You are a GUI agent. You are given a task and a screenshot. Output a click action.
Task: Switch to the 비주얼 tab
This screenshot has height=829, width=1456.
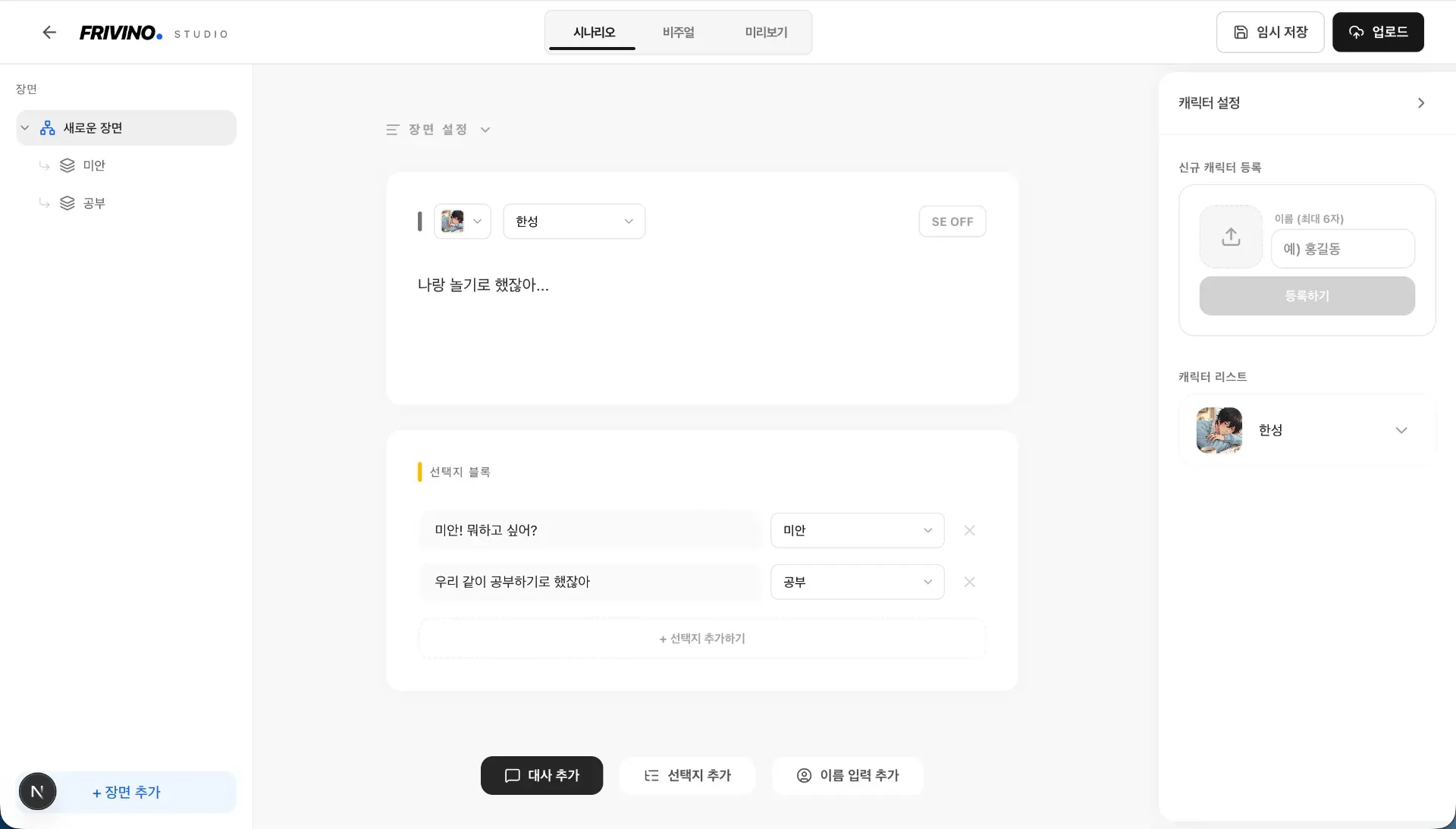[x=679, y=32]
